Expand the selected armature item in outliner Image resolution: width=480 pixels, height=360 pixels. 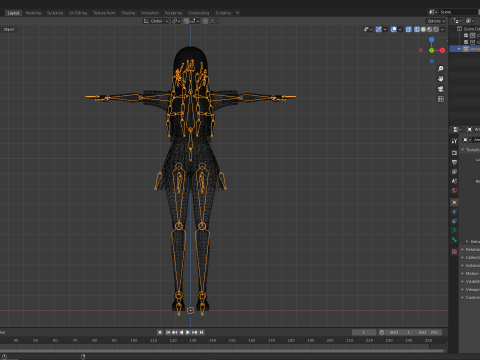tap(459, 49)
